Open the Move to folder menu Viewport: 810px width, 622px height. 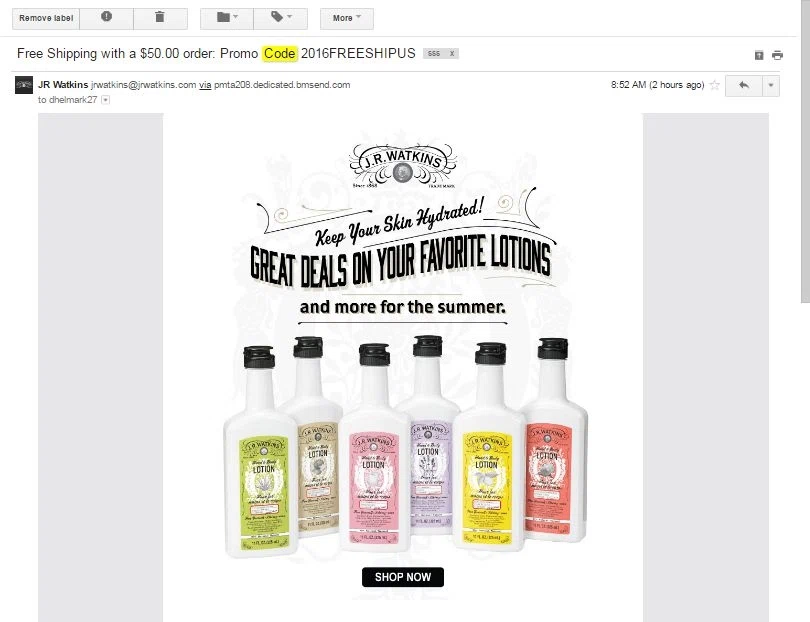point(227,18)
